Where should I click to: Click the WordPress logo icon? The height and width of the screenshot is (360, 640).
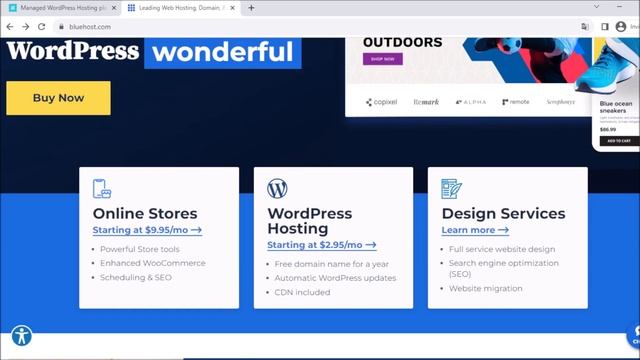[x=277, y=189]
